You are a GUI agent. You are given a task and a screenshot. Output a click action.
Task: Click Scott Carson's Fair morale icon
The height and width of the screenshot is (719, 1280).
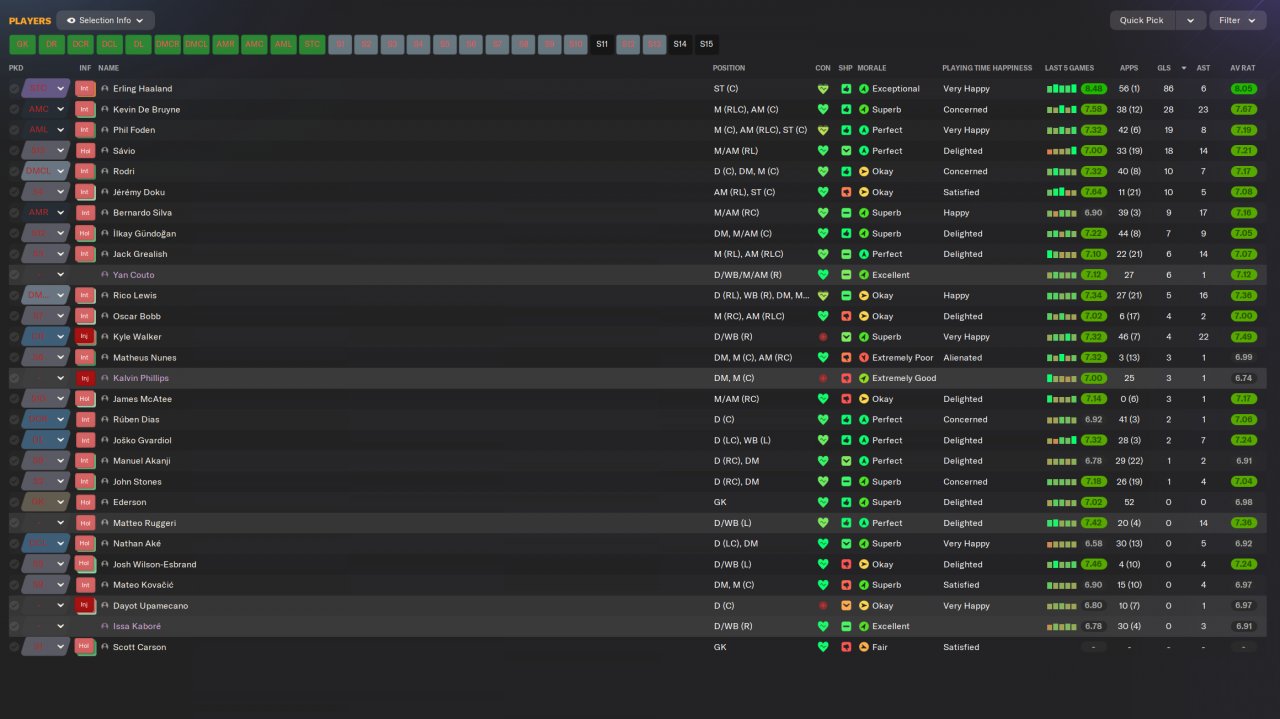(864, 647)
